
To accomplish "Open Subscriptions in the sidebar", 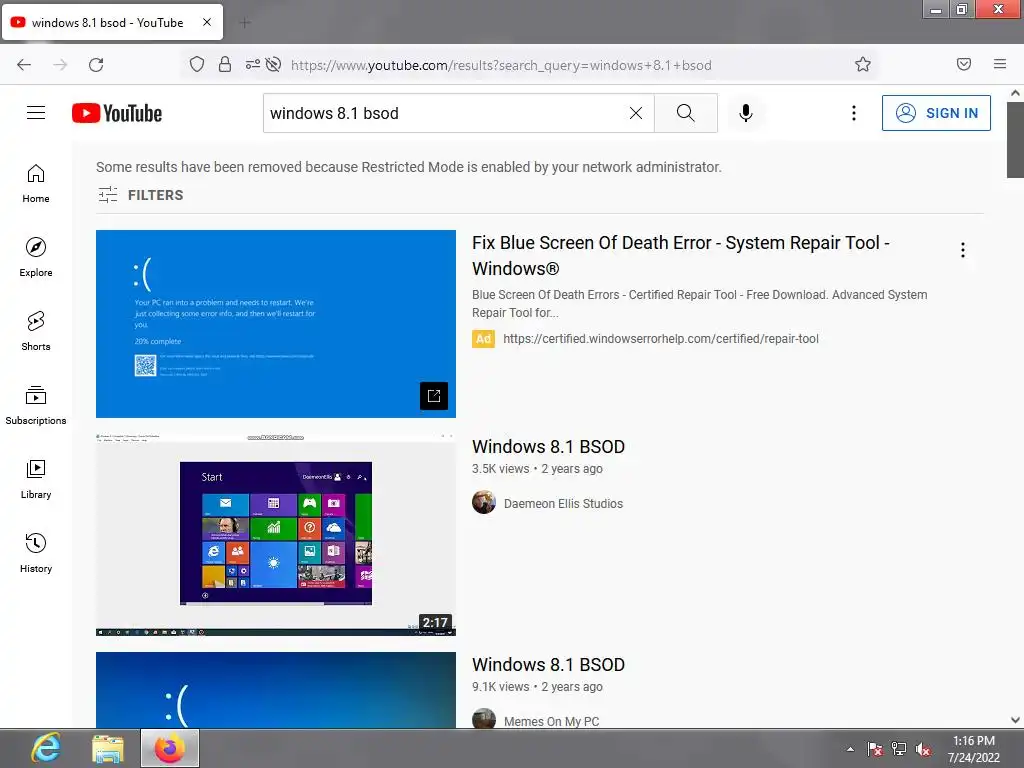I will [x=36, y=405].
